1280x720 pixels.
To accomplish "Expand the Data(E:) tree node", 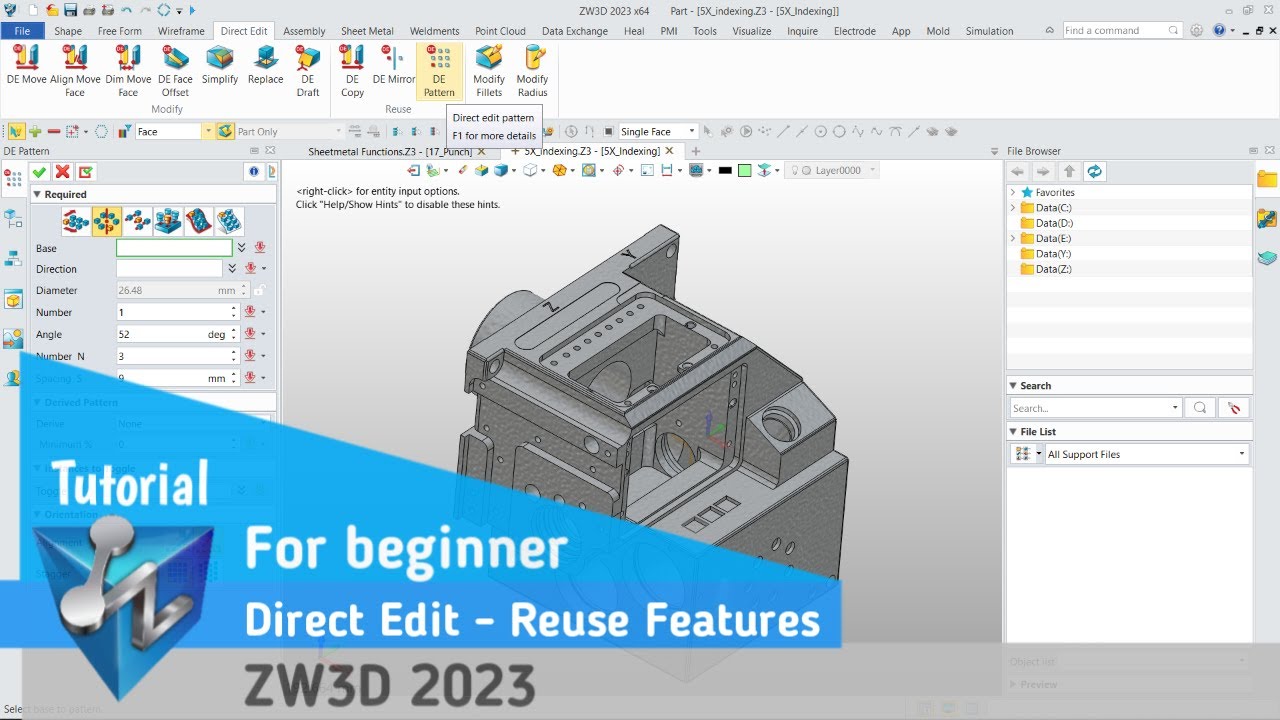I will (x=1013, y=238).
